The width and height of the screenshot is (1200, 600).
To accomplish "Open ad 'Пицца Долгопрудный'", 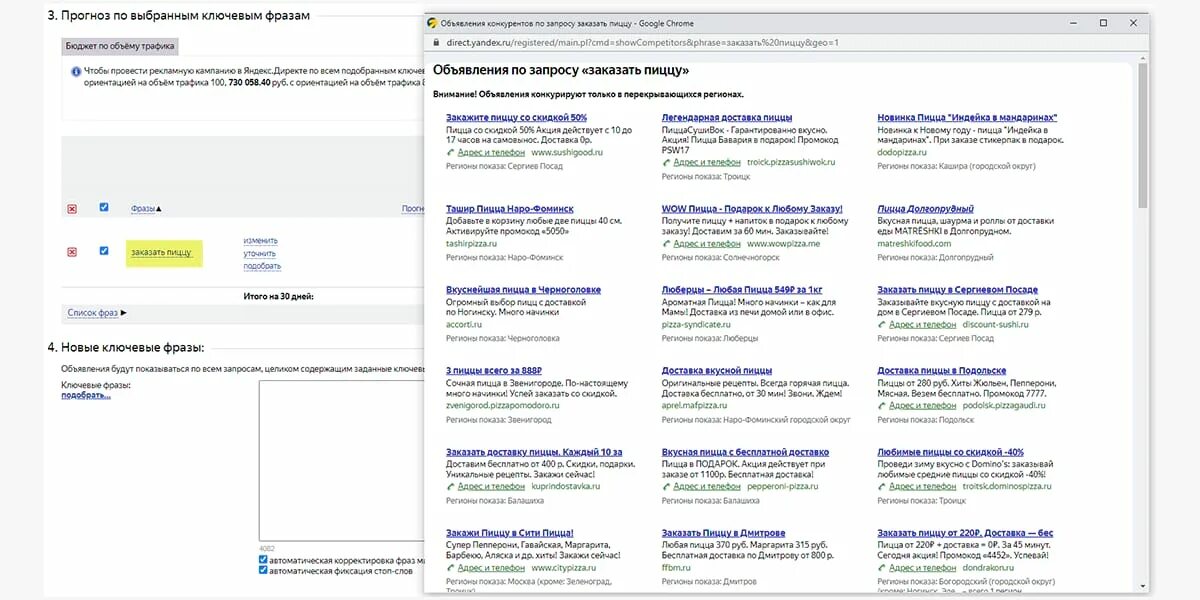I will pos(926,209).
